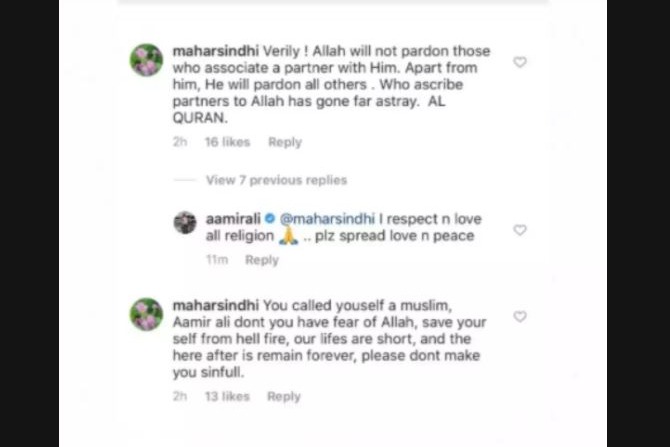This screenshot has width=670, height=447.
Task: Click maharsindhi's avatar on the bottom comment
Action: coord(147,314)
